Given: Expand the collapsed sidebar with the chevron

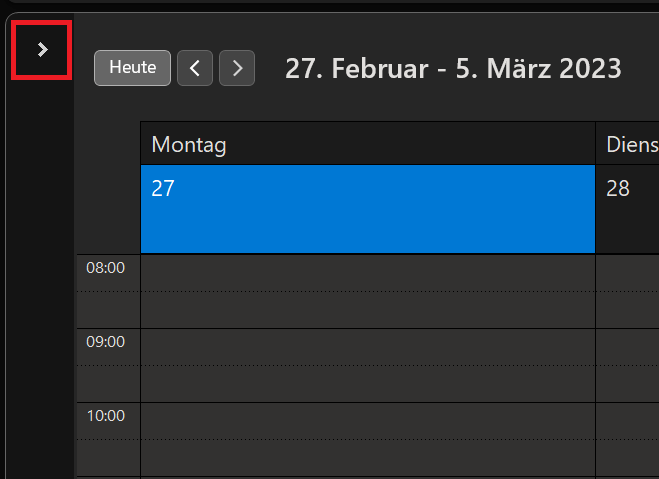Looking at the screenshot, I should click(x=42, y=50).
